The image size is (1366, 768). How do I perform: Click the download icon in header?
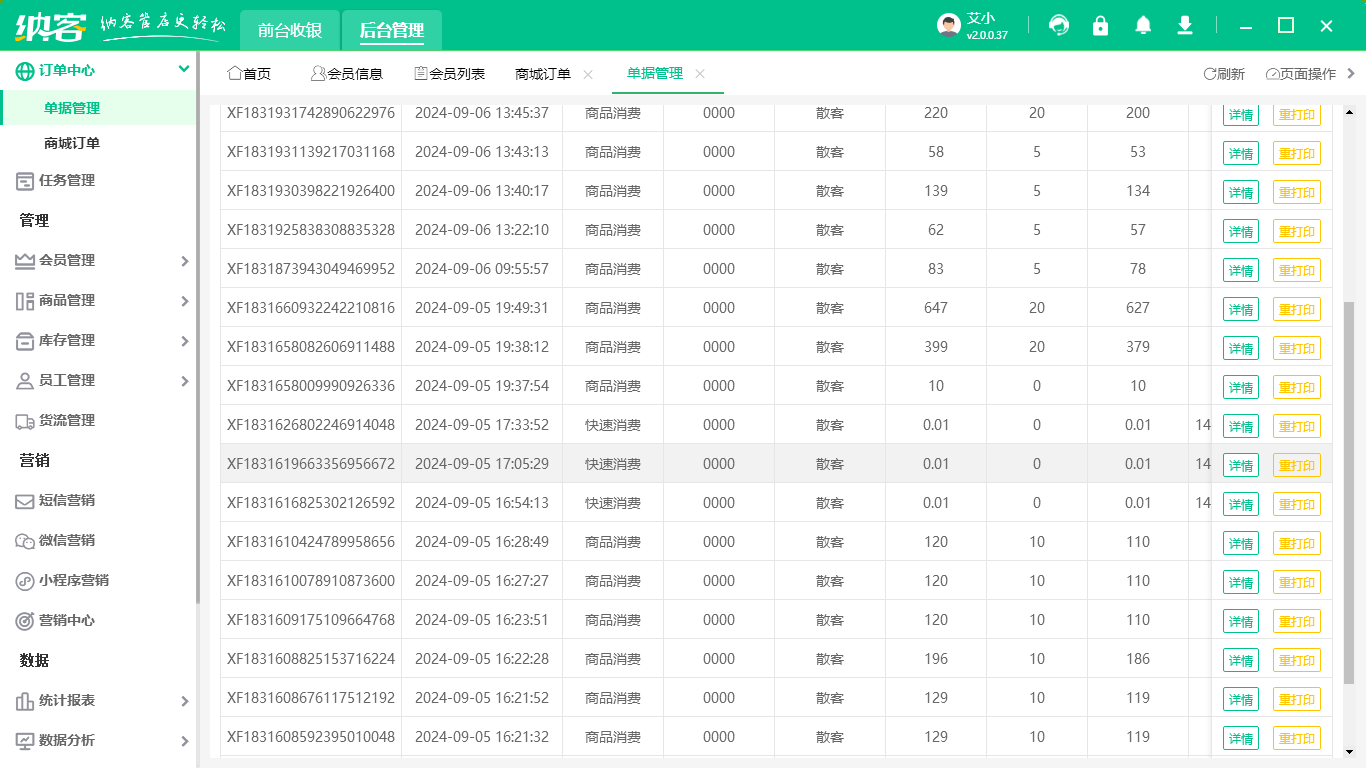[1185, 26]
